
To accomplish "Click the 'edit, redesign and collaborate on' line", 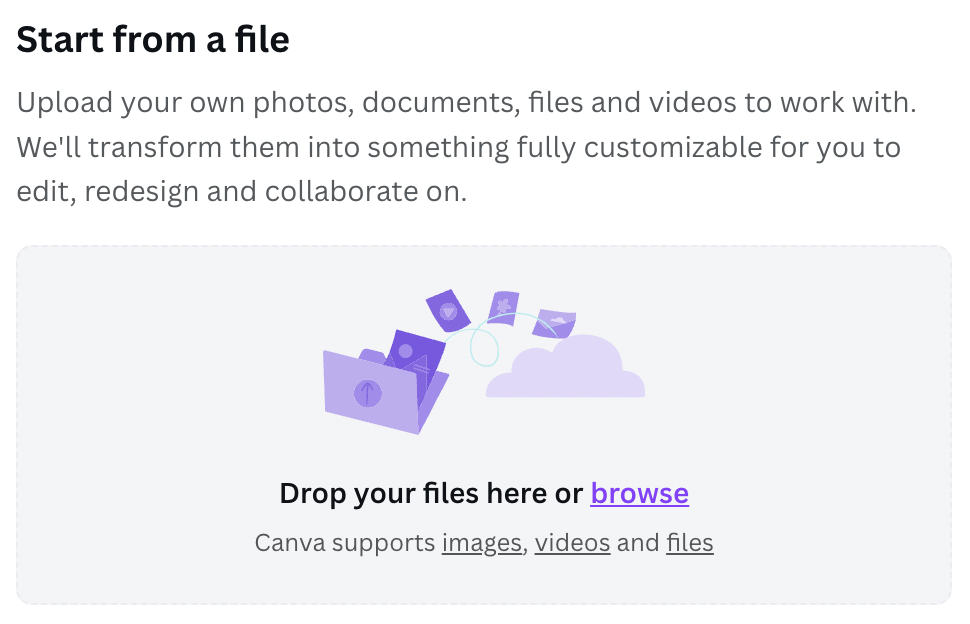I will point(241,192).
